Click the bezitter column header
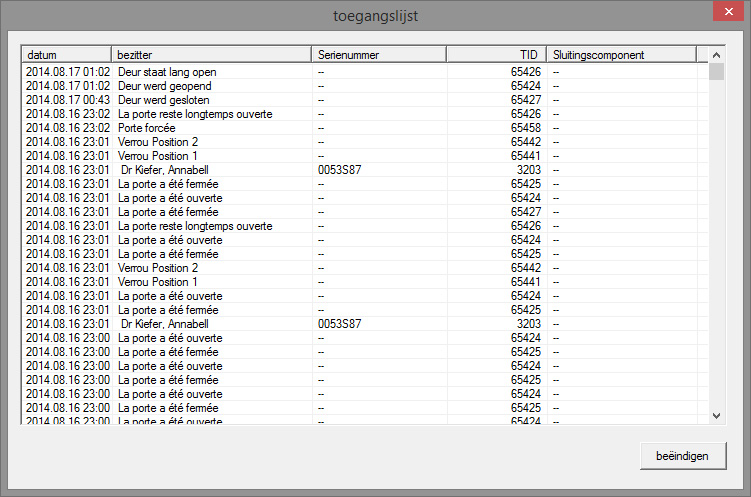 click(x=211, y=54)
